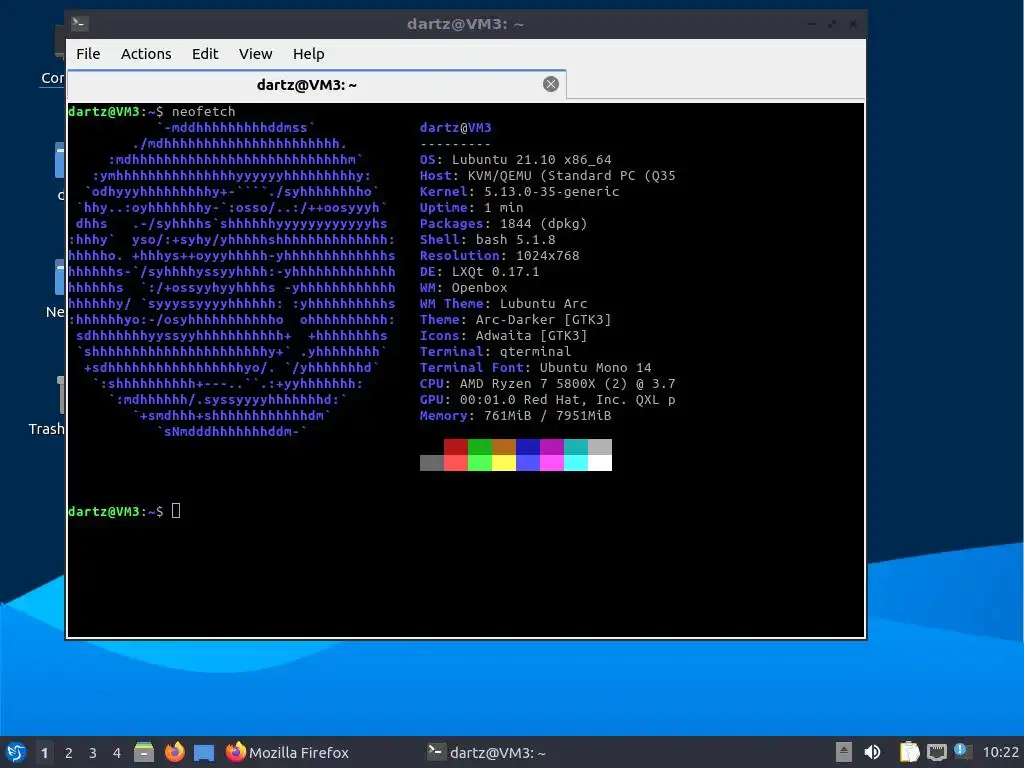Switch to workspace 3
Screen dimensions: 1024x768
[x=93, y=753]
